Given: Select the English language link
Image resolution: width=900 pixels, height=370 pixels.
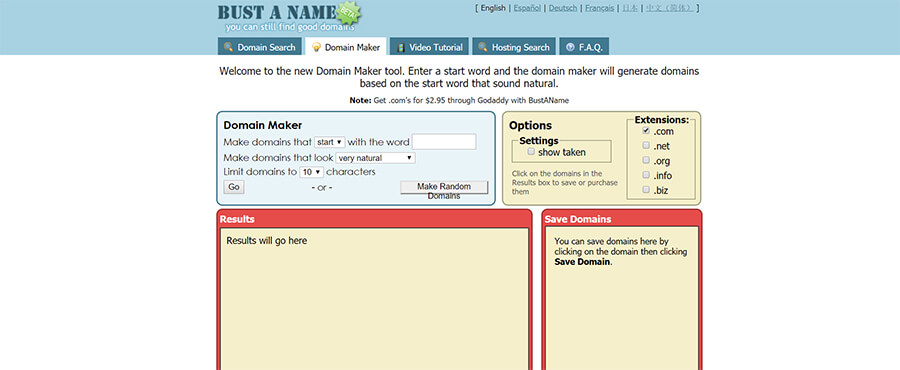Looking at the screenshot, I should (x=493, y=8).
